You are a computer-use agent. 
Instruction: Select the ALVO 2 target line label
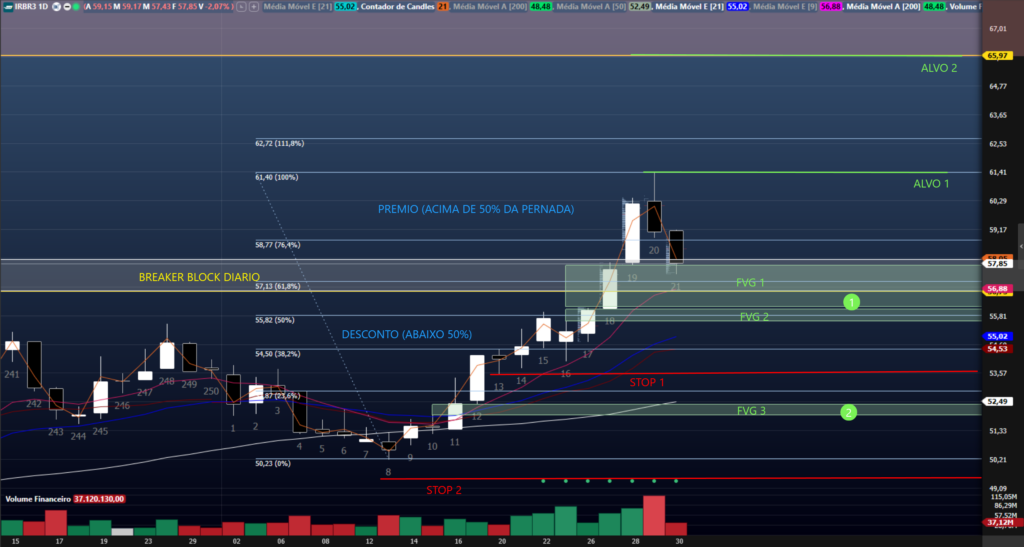click(938, 68)
